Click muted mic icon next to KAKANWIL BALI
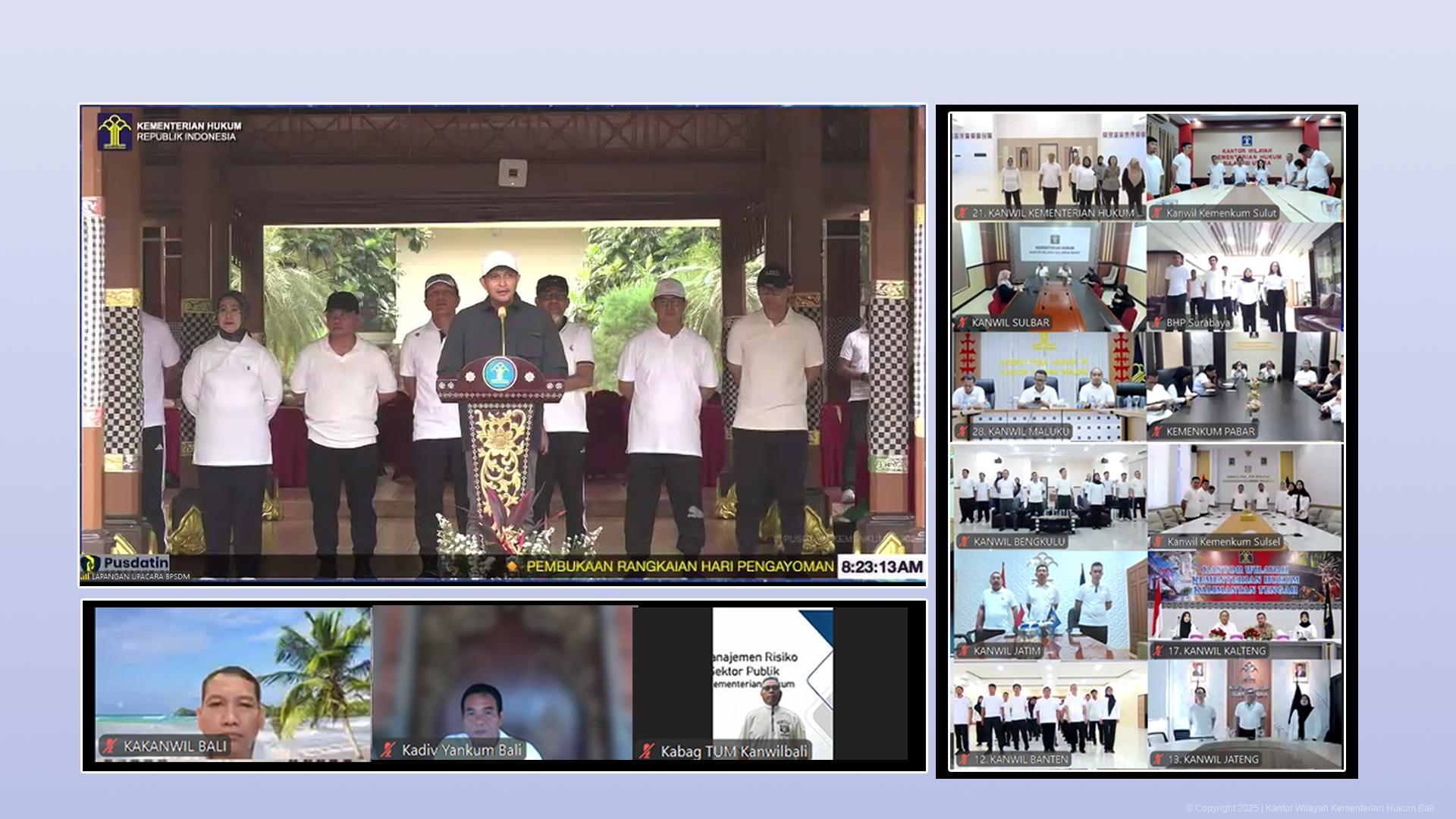This screenshot has height=819, width=1456. [111, 746]
